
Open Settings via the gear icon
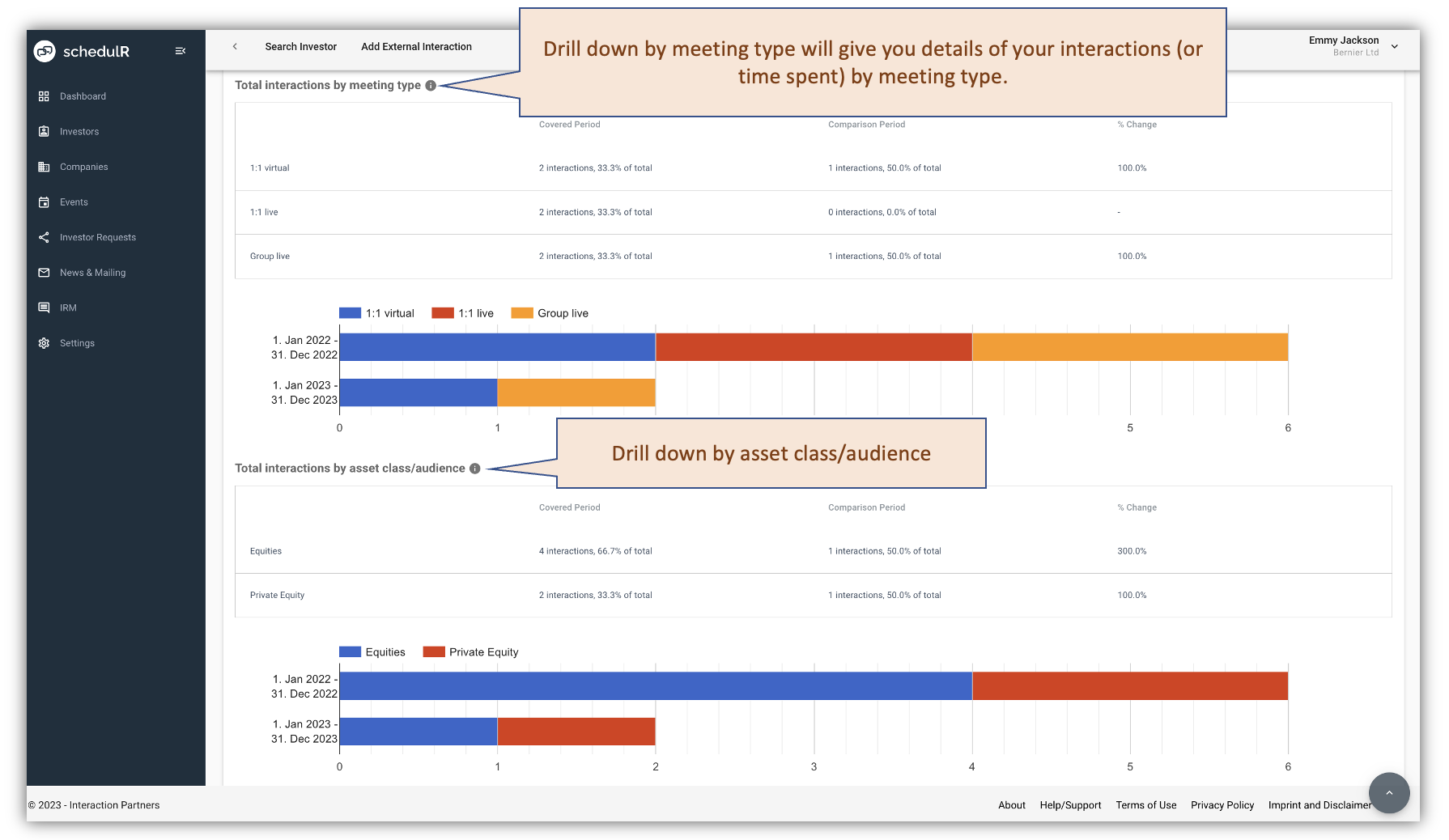tap(45, 342)
